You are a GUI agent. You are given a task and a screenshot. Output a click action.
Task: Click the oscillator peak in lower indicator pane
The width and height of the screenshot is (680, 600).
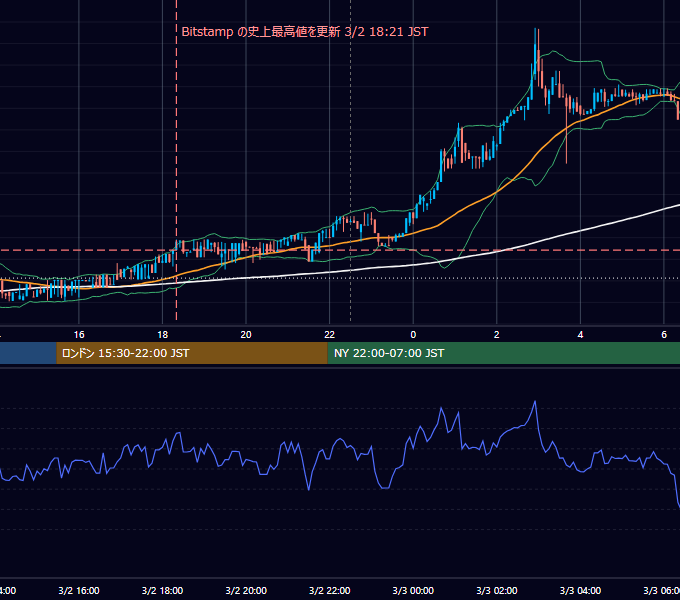pos(535,402)
